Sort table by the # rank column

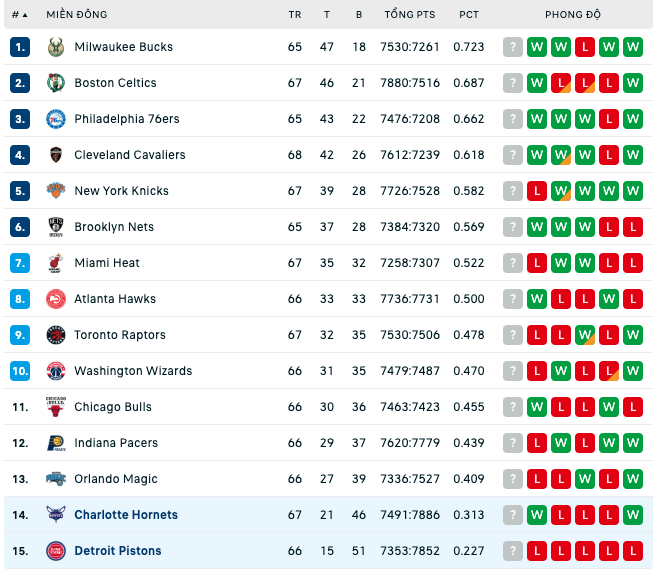point(19,15)
